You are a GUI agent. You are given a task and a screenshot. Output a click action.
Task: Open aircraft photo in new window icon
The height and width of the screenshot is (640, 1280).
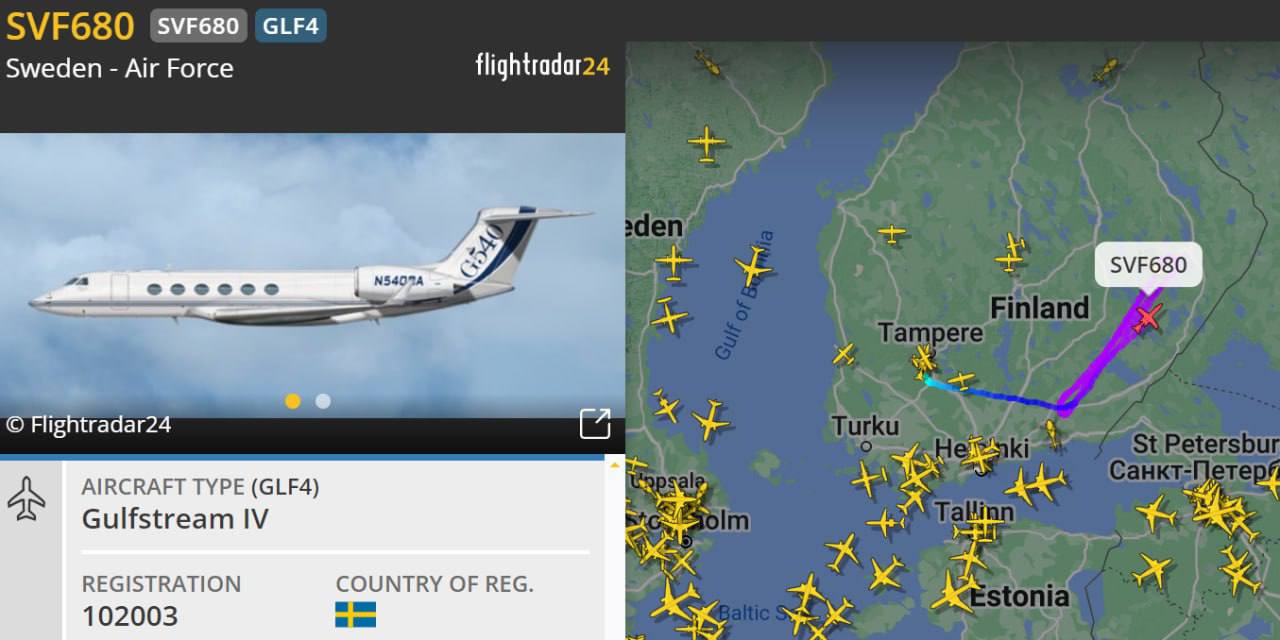point(595,423)
